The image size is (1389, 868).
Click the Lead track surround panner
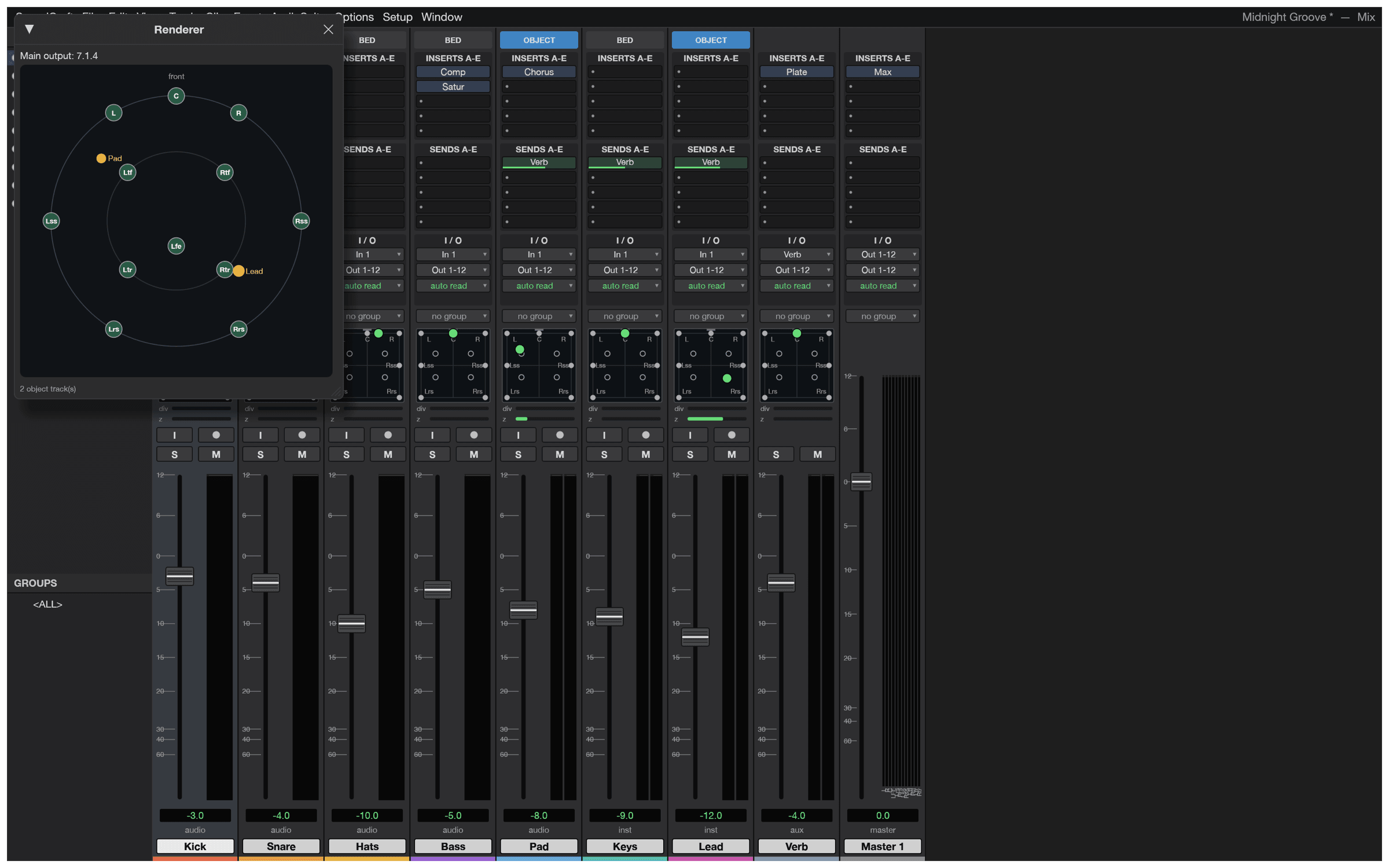pos(711,365)
